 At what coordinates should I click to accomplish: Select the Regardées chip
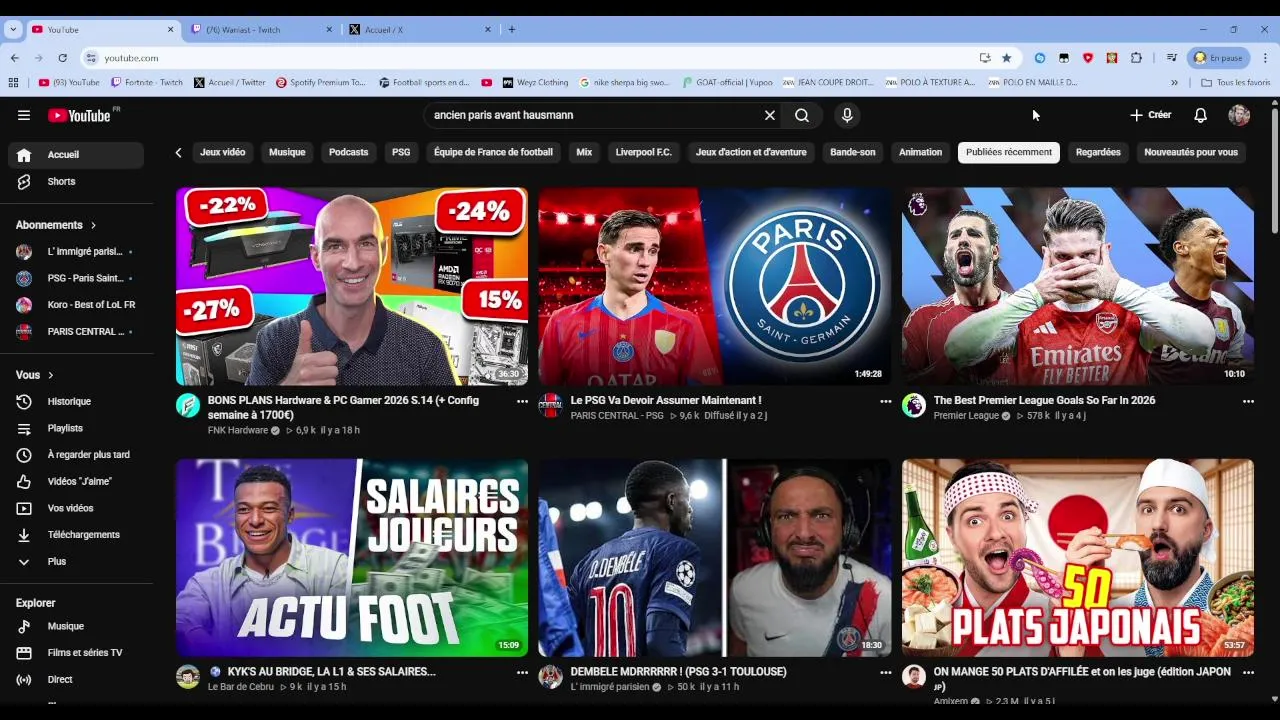tap(1098, 153)
